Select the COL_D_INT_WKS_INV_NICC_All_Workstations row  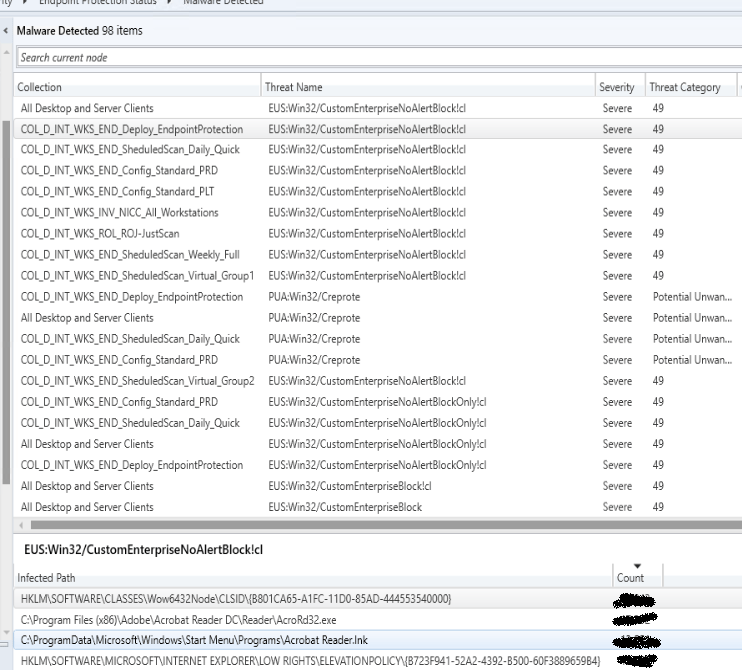pyautogui.click(x=132, y=213)
